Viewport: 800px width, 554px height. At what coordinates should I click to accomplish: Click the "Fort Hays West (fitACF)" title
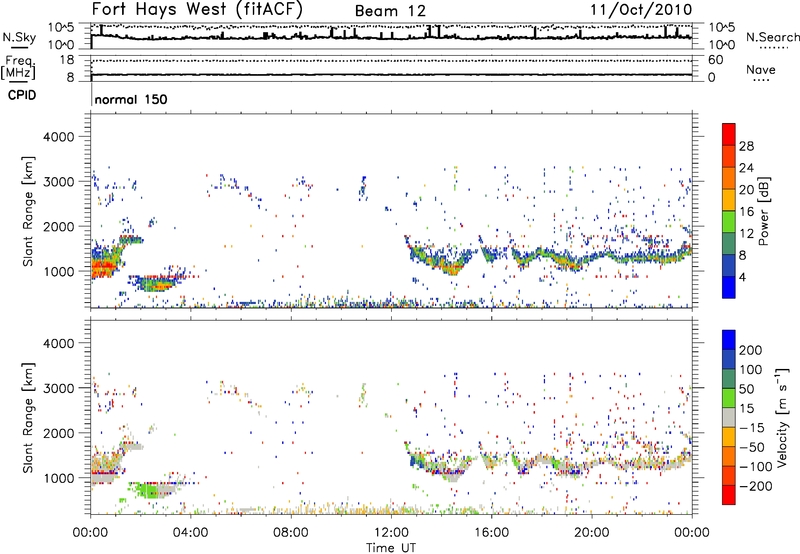197,9
